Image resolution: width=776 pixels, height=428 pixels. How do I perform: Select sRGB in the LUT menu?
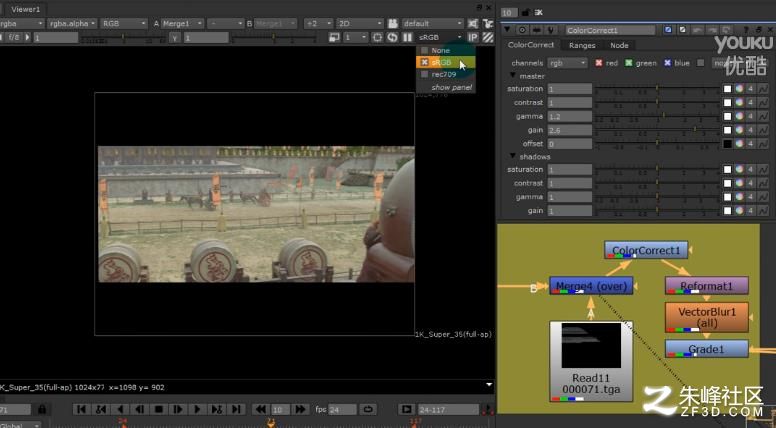click(x=445, y=62)
